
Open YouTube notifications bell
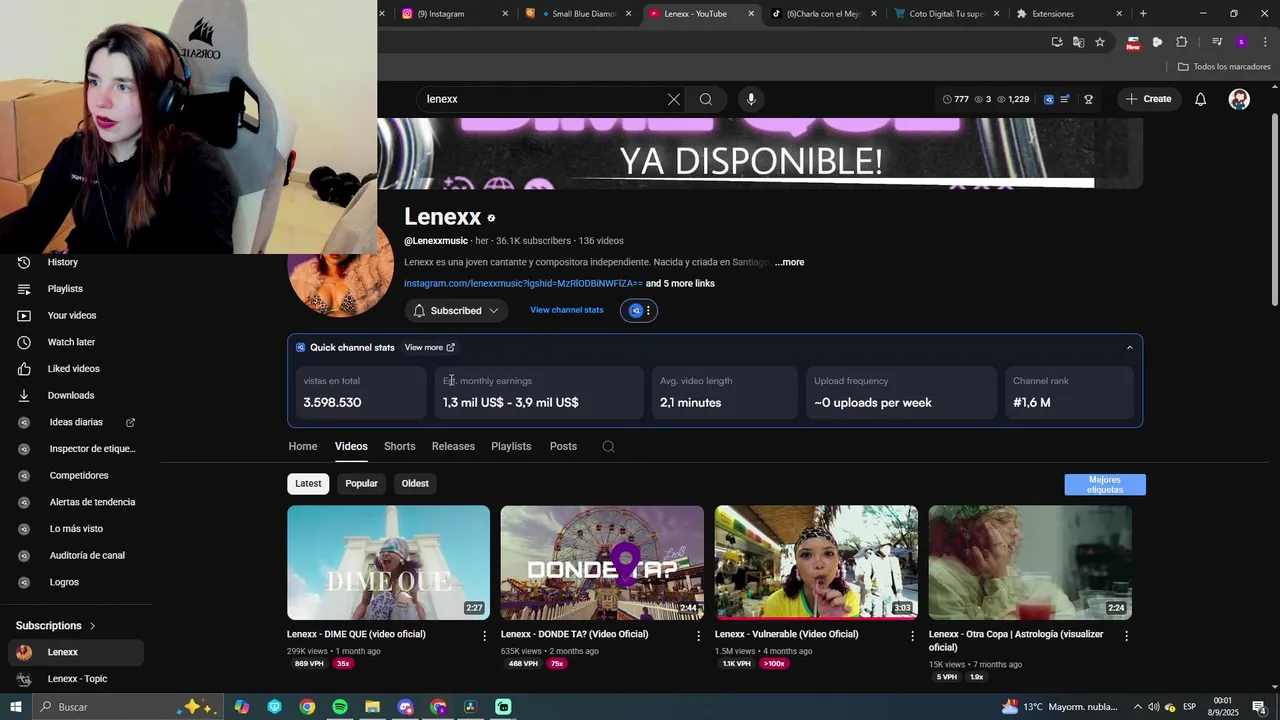[1200, 99]
